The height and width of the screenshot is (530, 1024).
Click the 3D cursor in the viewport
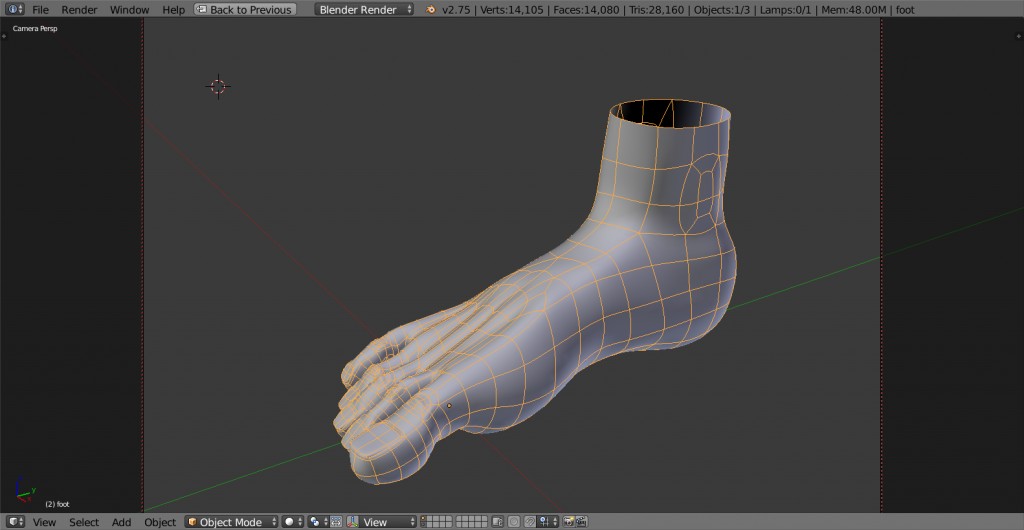(218, 86)
